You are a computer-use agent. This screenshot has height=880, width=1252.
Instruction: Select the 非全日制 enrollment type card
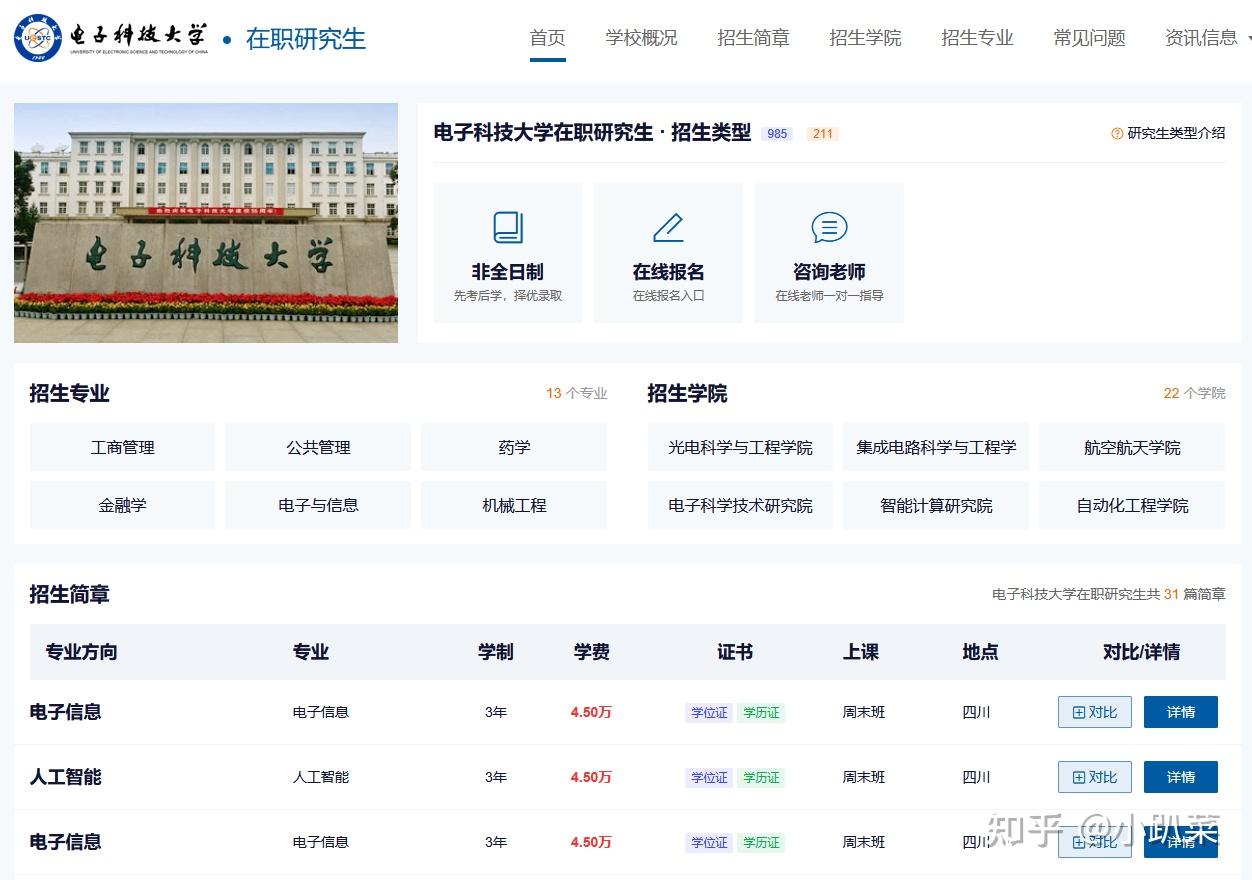click(x=508, y=253)
